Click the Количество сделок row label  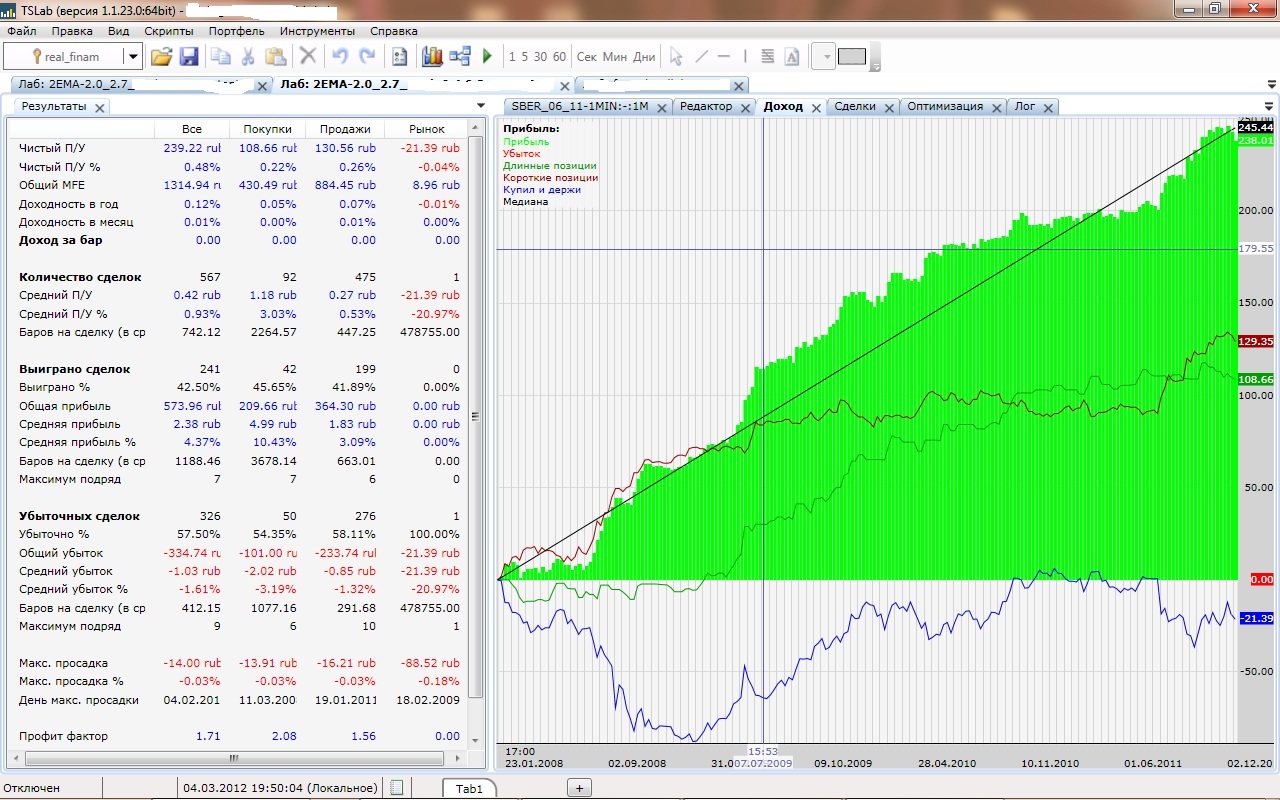point(80,277)
